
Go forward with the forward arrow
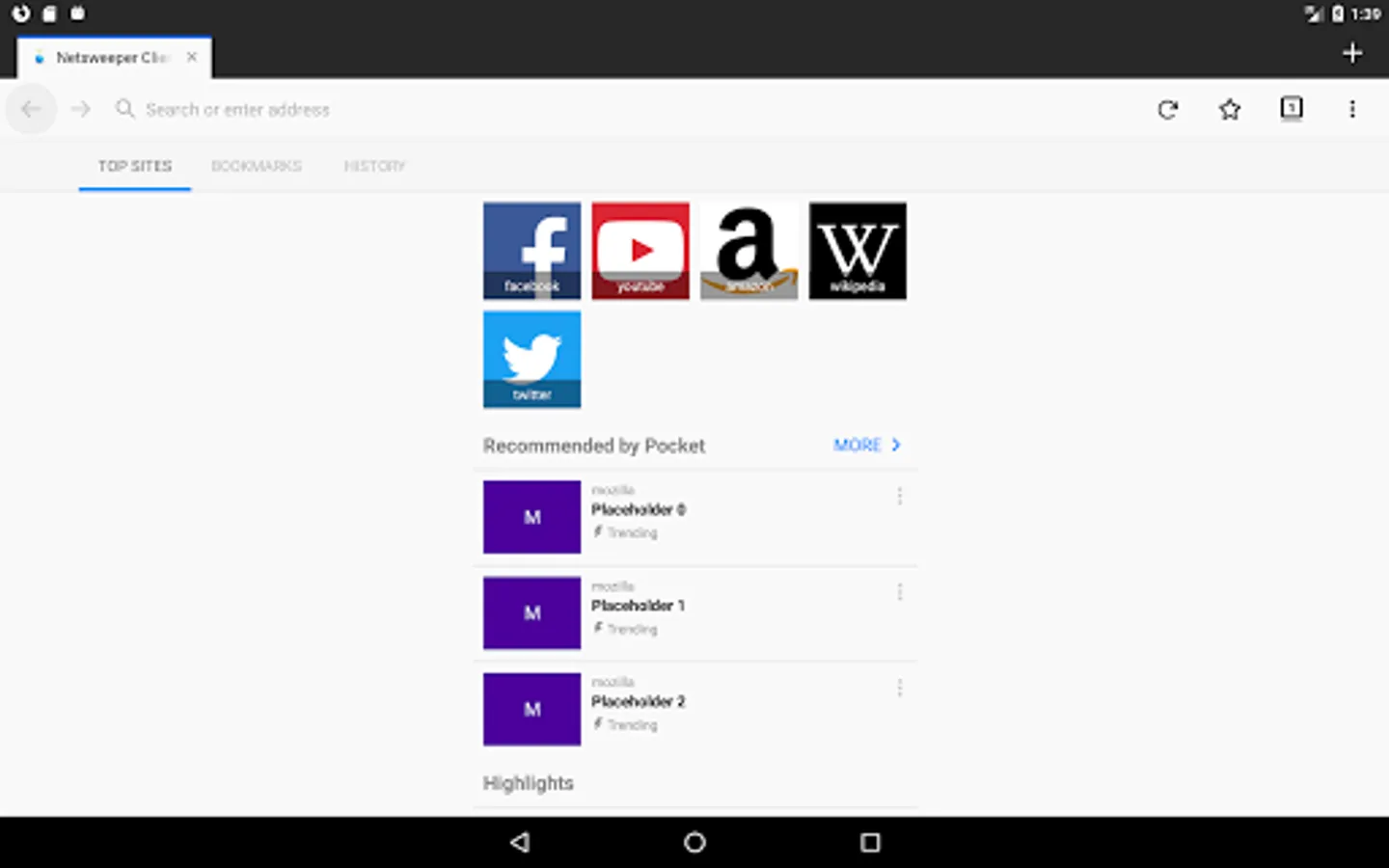pos(81,109)
